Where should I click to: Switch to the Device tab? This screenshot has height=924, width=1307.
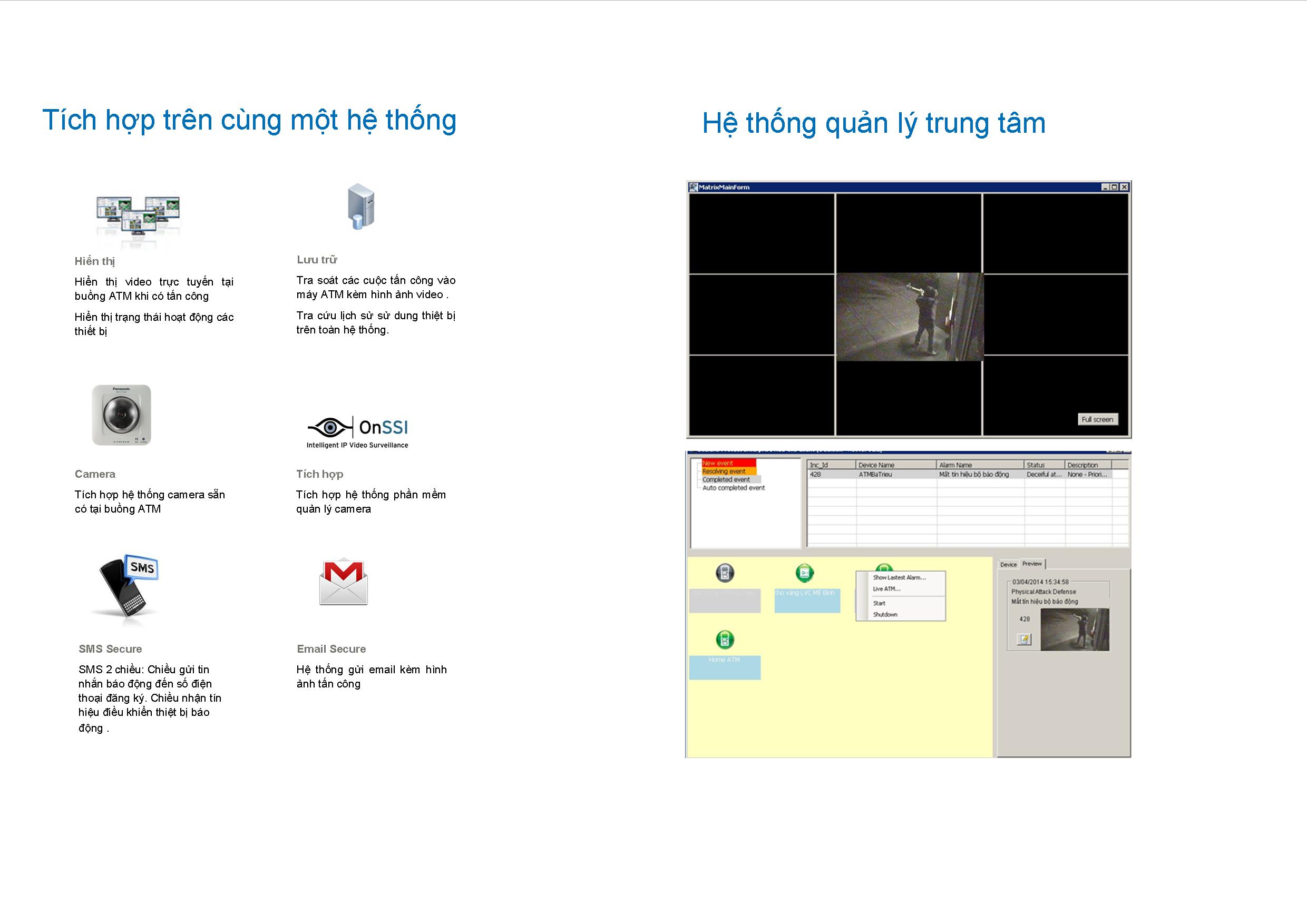tap(1009, 564)
